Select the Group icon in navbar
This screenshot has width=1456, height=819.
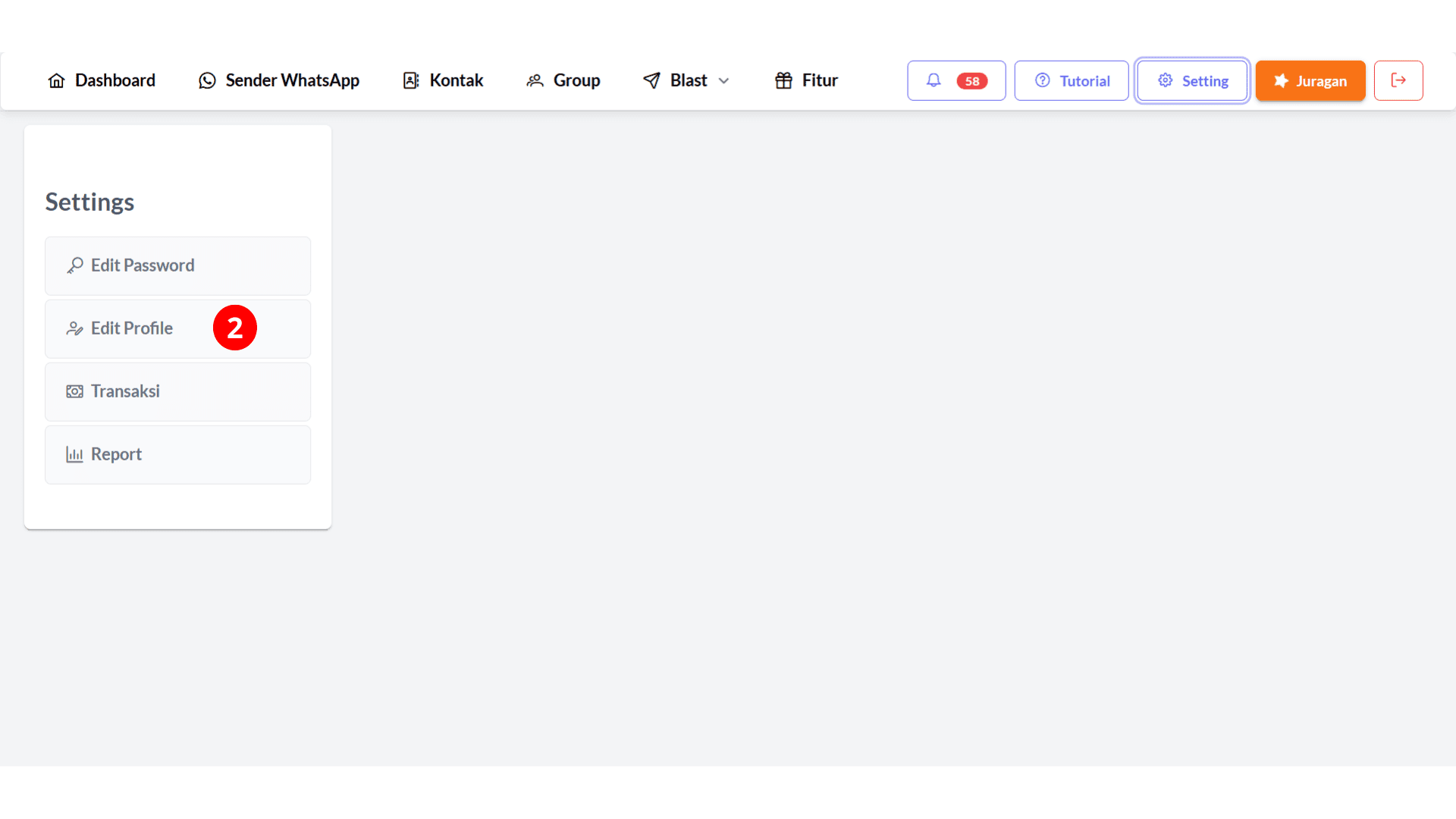click(x=536, y=80)
